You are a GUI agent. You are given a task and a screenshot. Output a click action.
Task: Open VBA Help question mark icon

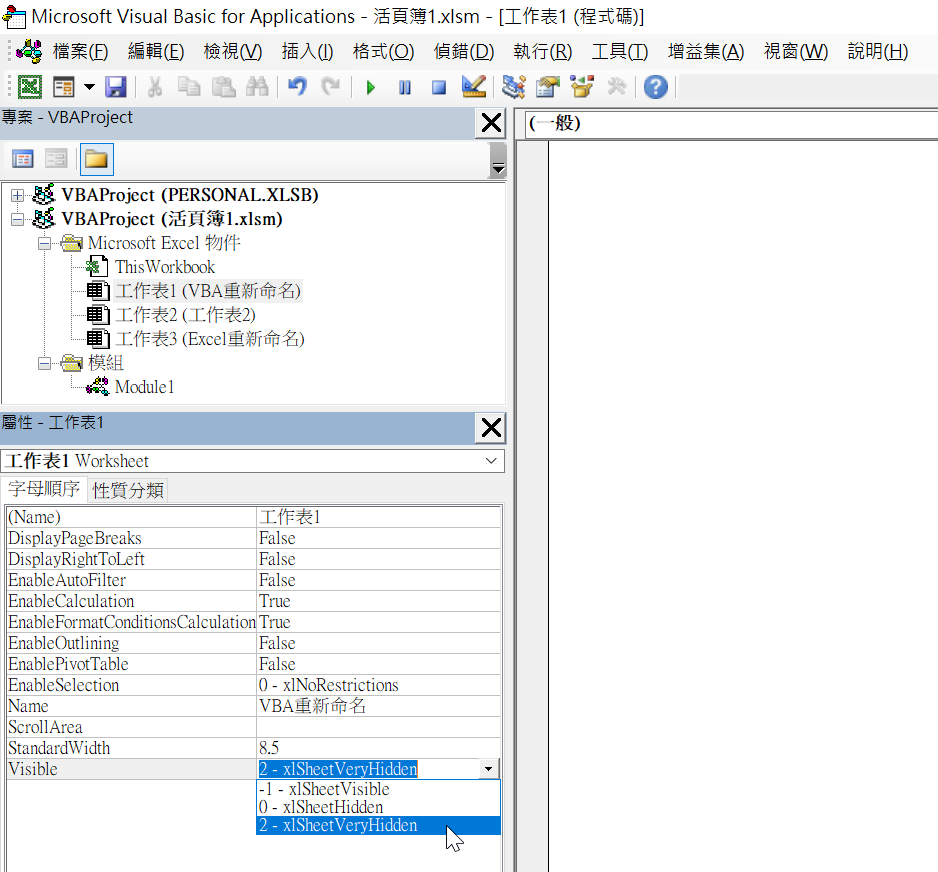pyautogui.click(x=656, y=87)
